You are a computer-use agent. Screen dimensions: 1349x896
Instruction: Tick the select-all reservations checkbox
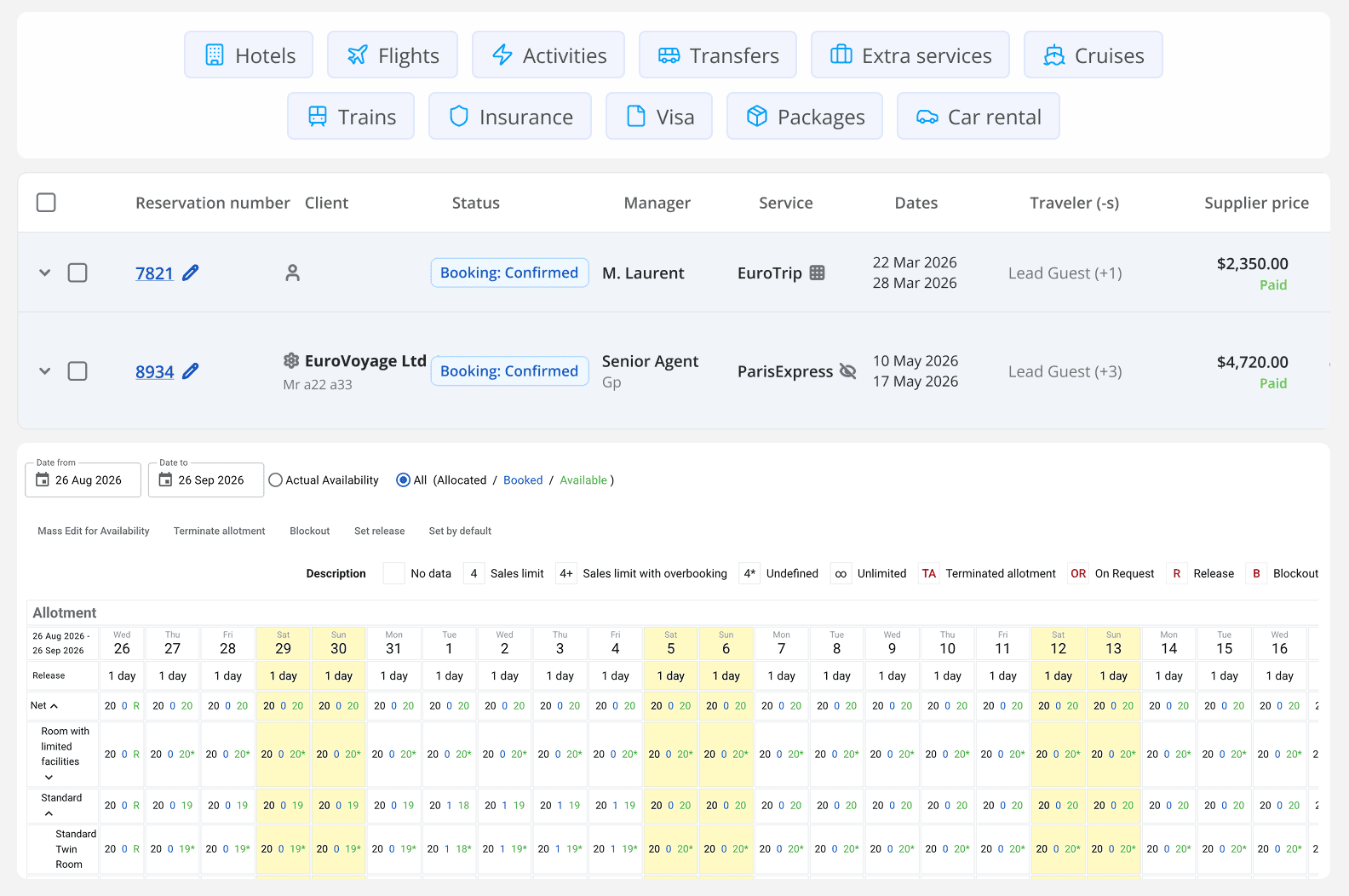click(x=46, y=203)
